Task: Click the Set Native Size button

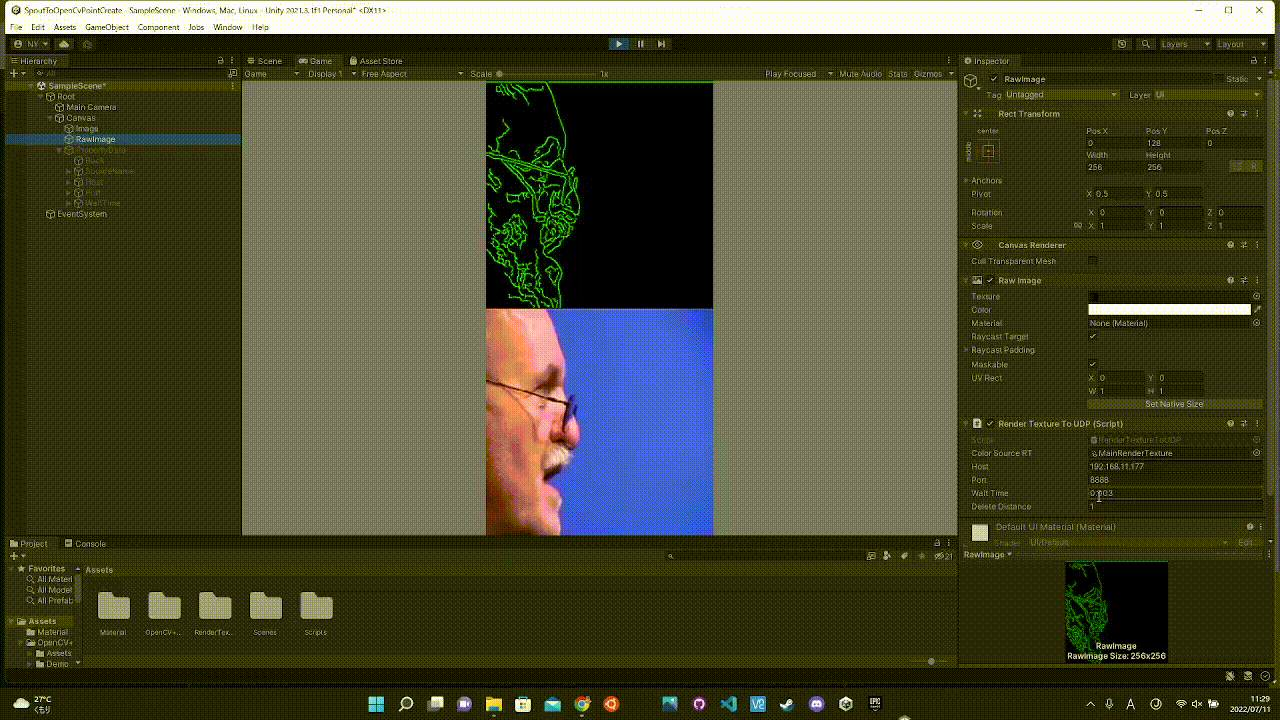Action: 1174,404
